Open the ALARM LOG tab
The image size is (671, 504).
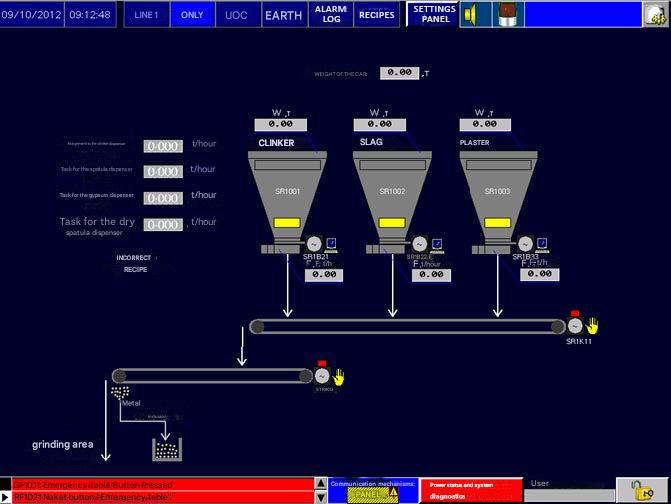coord(330,14)
